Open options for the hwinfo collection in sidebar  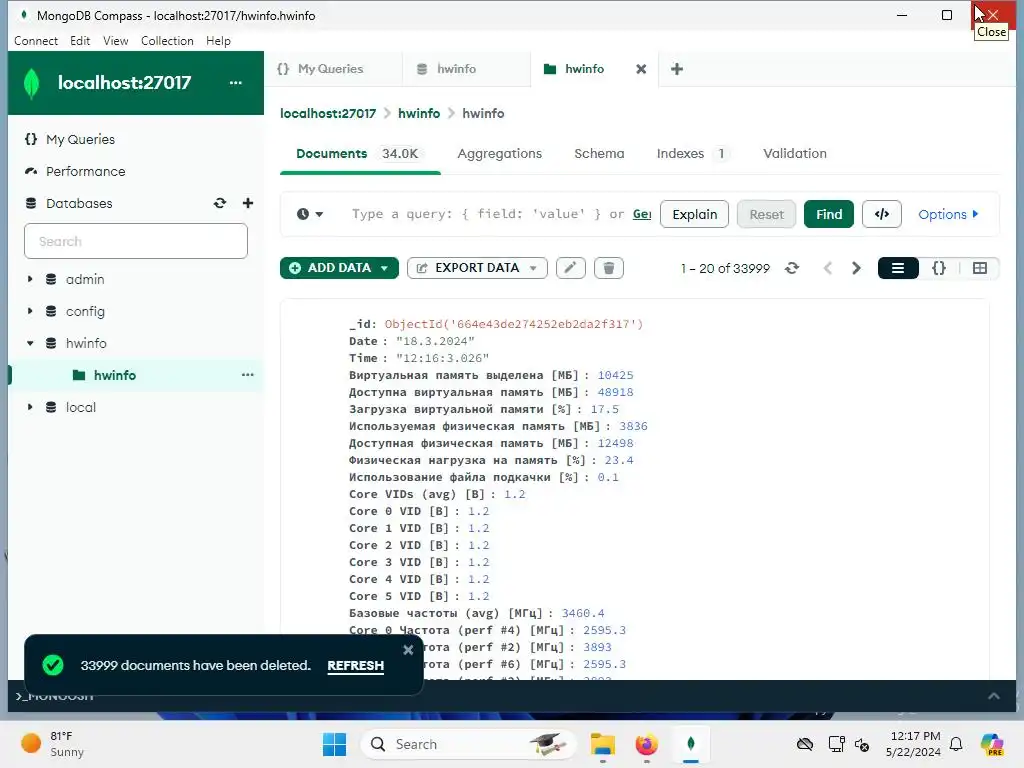248,375
